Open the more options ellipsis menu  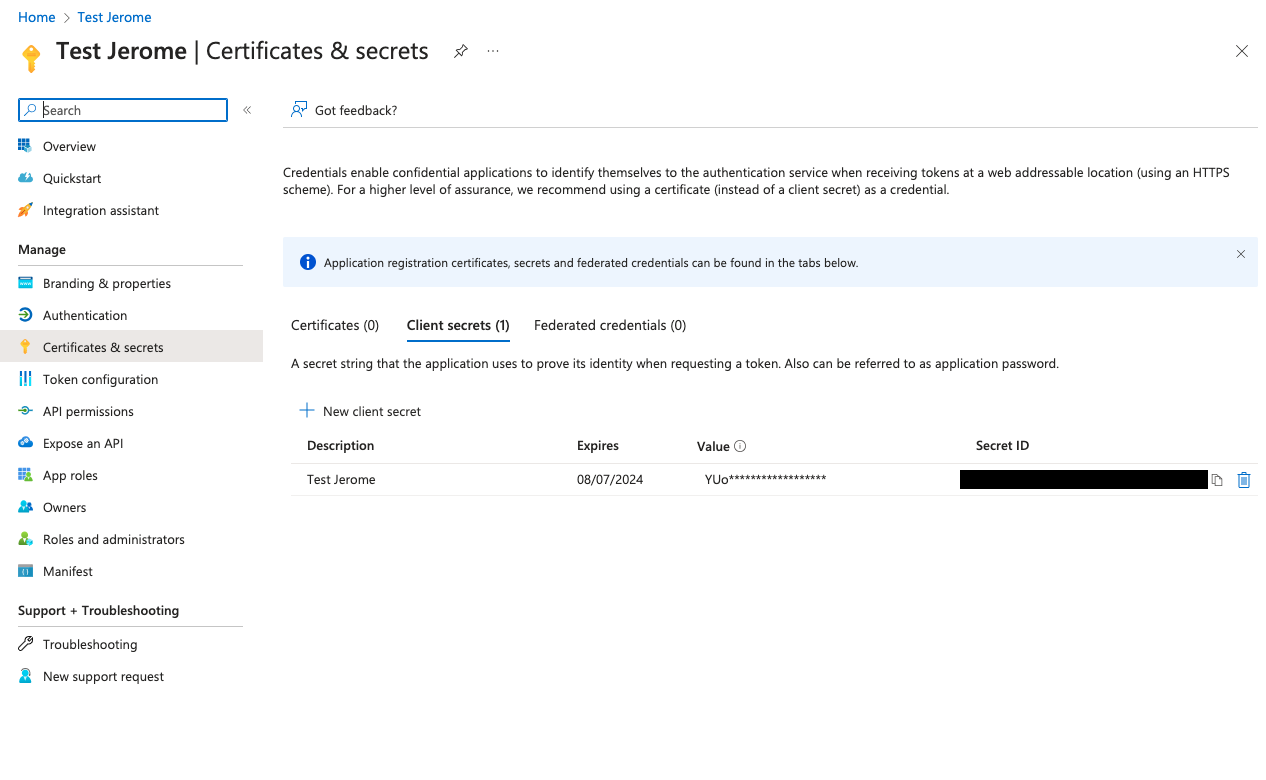tap(493, 51)
